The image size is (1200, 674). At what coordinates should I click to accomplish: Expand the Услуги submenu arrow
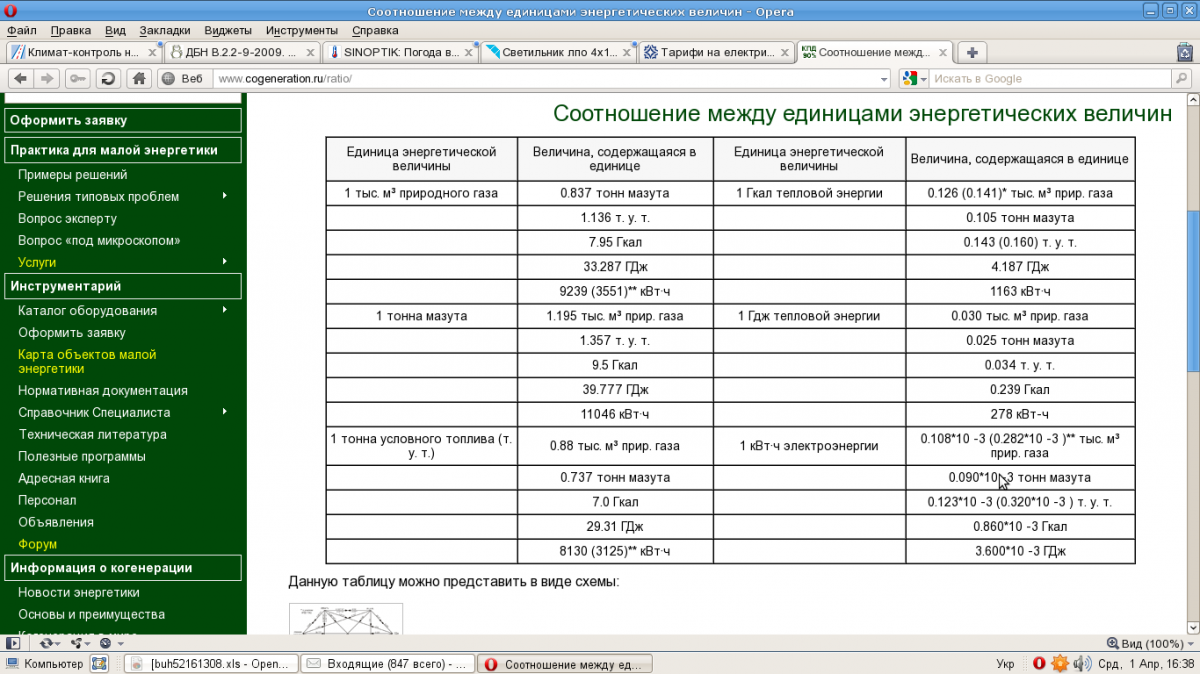coord(225,262)
